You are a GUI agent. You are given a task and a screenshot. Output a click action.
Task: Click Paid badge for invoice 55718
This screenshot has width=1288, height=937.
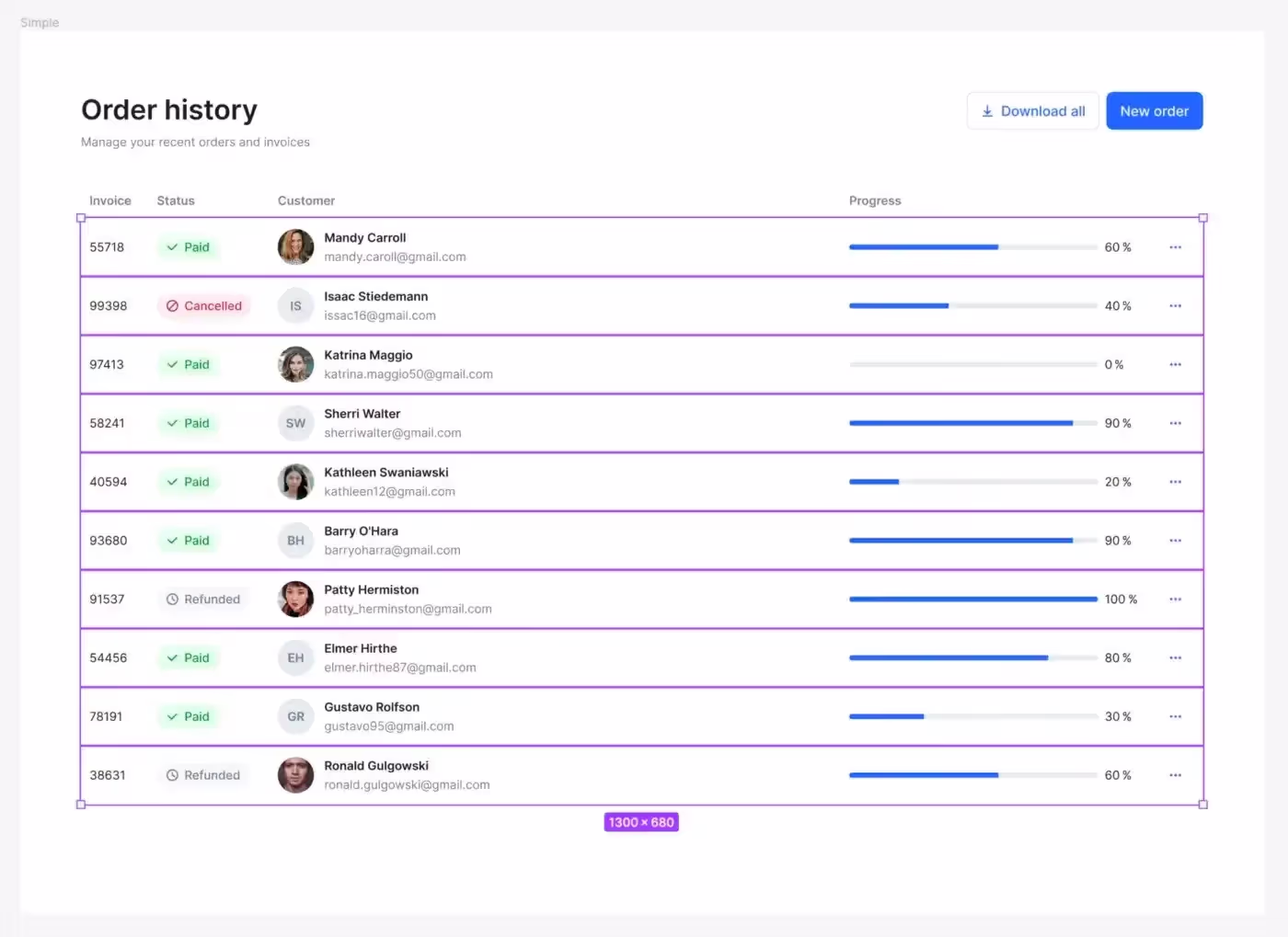tap(189, 247)
